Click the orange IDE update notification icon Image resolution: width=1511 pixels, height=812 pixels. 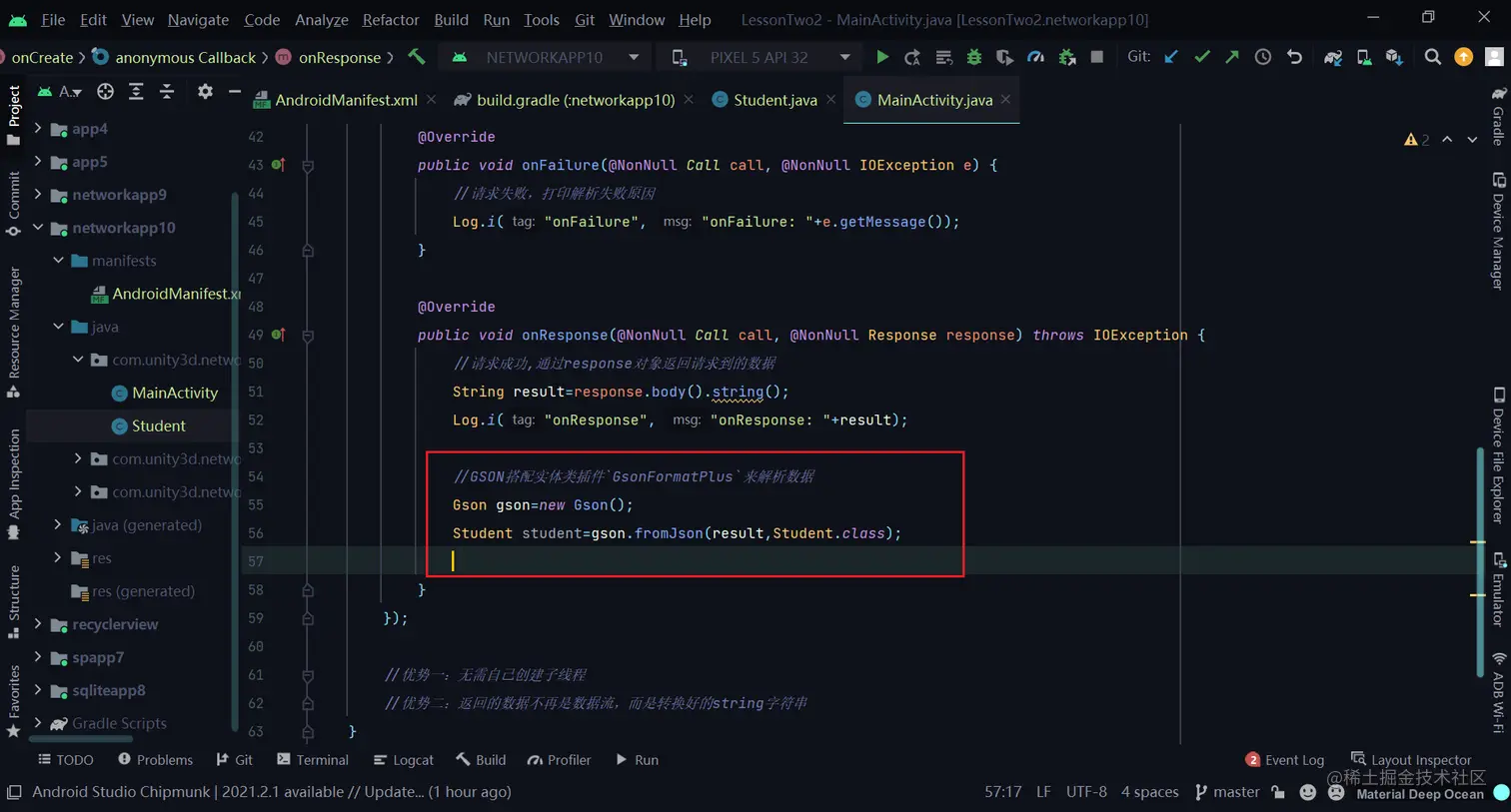[x=1463, y=57]
